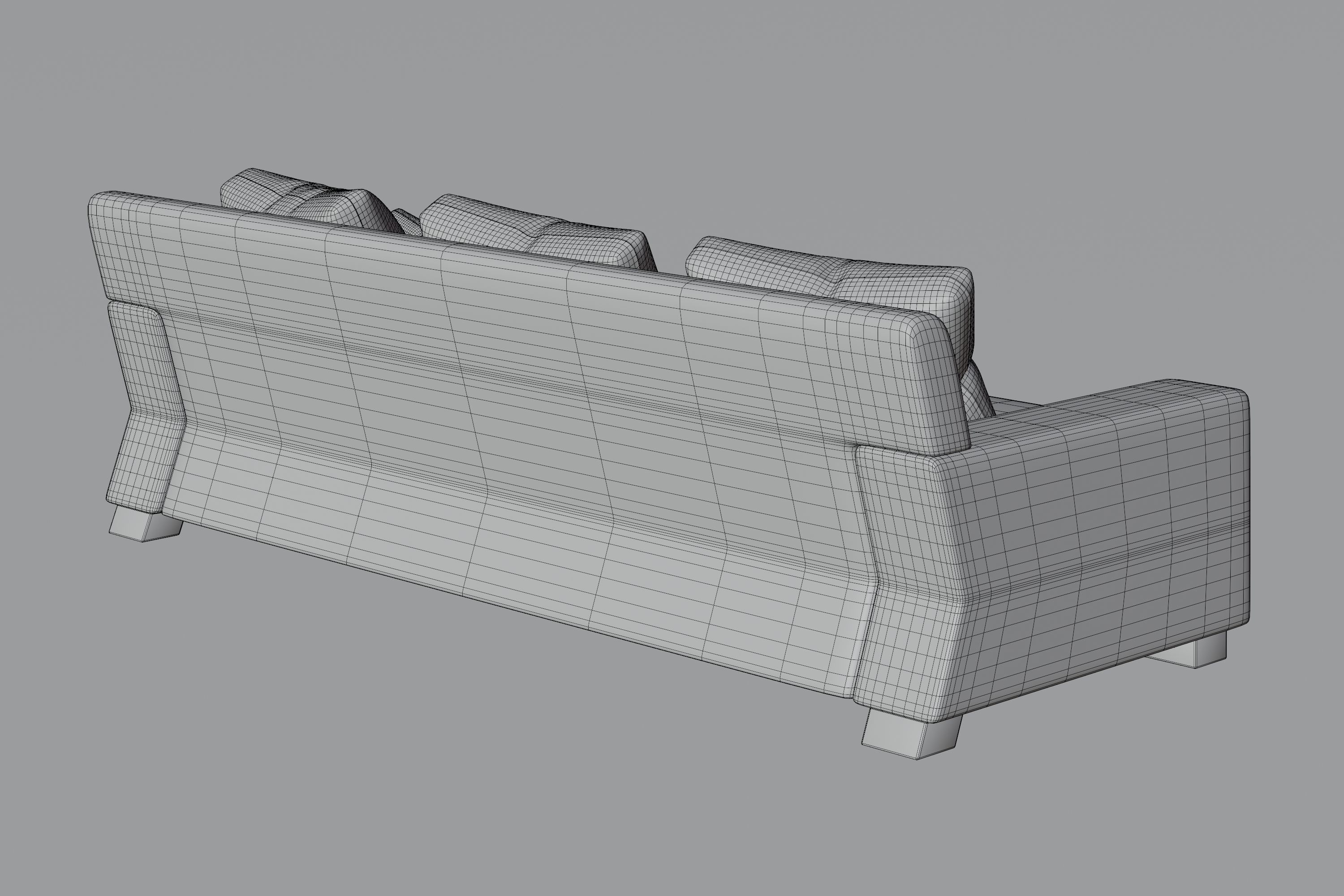Screen dimensions: 1344x896
Task: Pick the small pillow between left cushions
Action: (407, 222)
